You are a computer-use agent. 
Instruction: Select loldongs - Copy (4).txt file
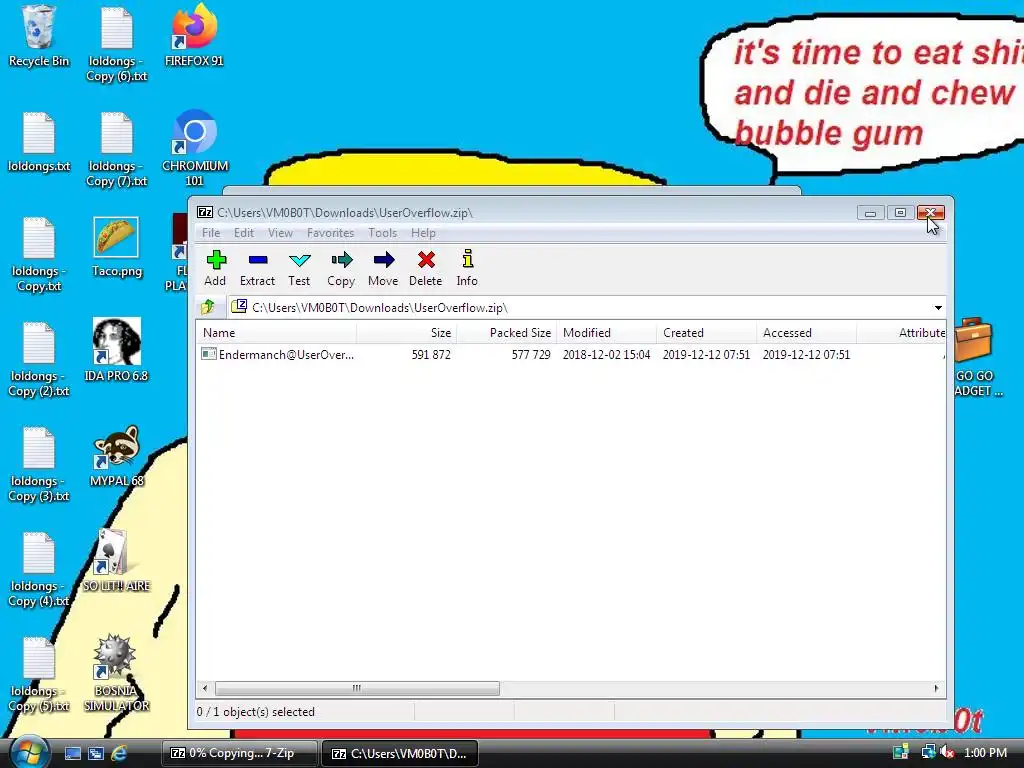(39, 569)
